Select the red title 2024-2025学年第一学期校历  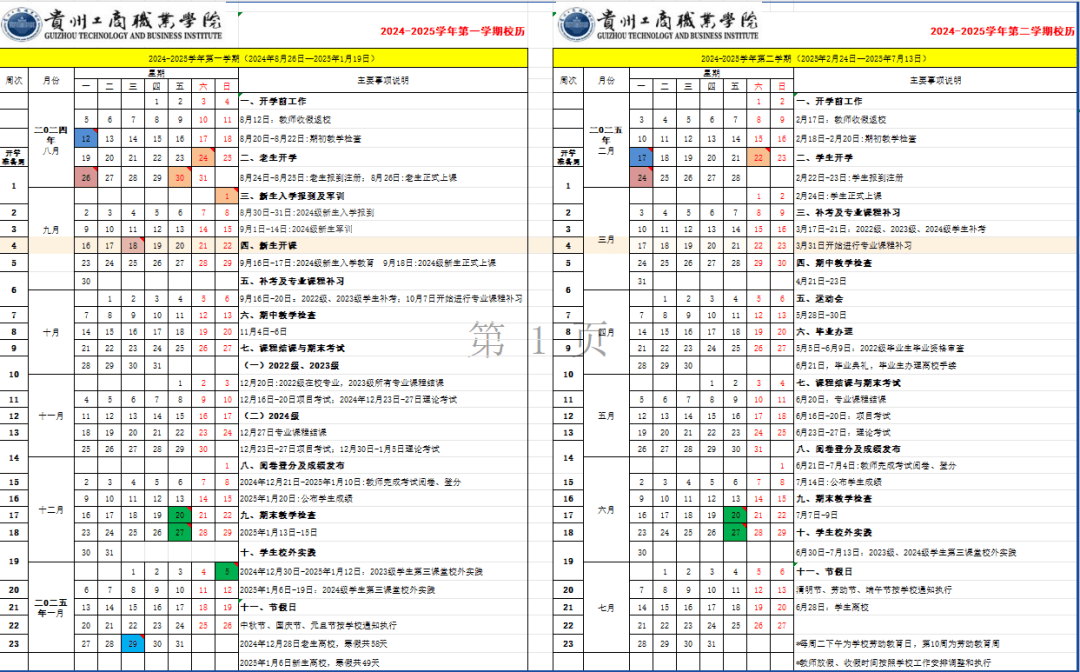pos(452,31)
